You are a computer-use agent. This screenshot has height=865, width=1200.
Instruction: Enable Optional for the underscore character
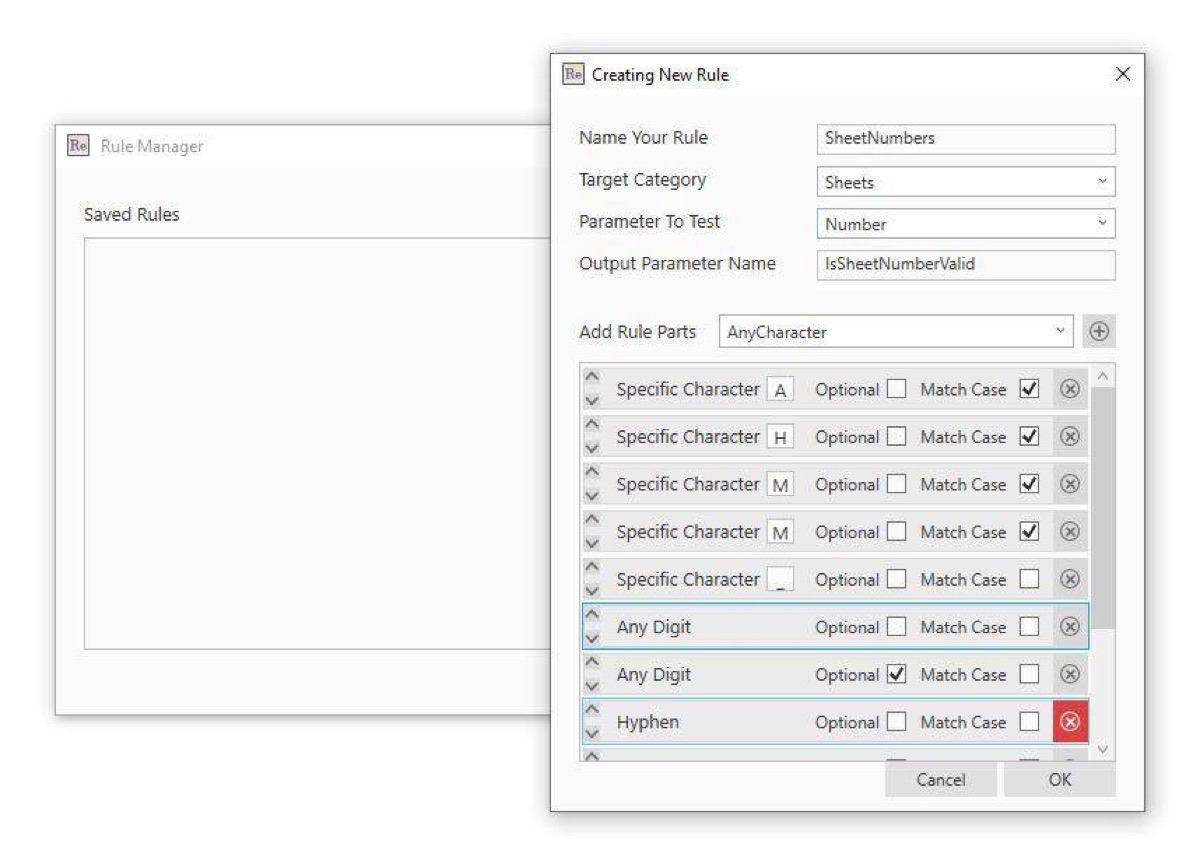[896, 580]
